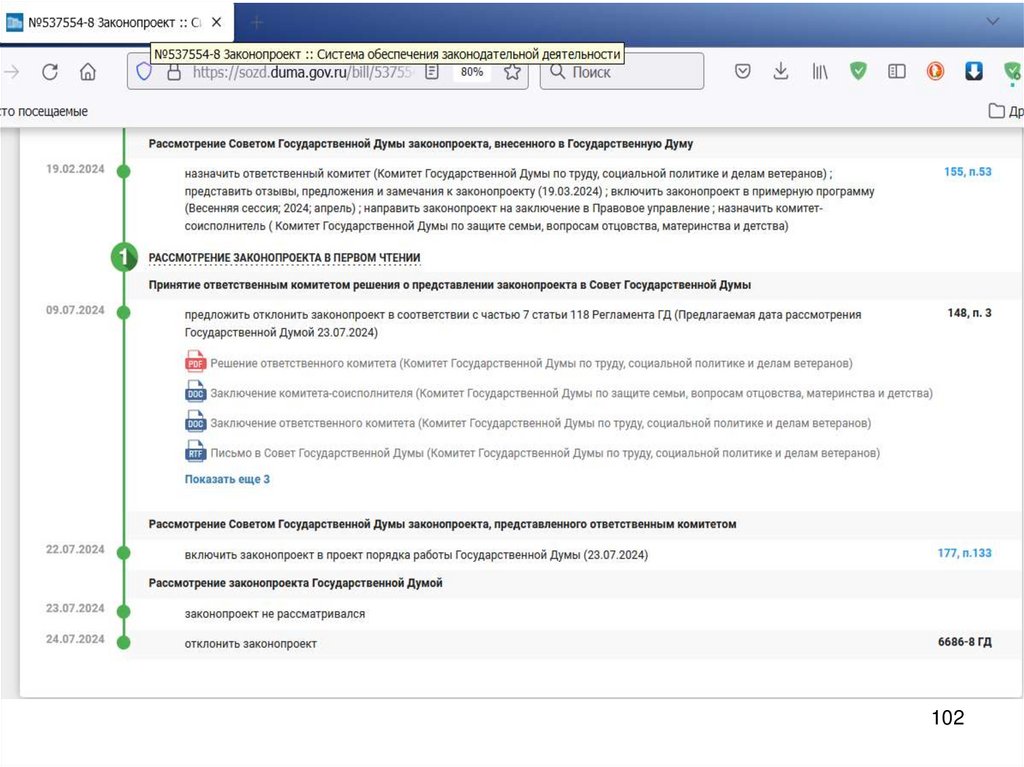Screen dimensions: 1024x767
Task: Go forward with the arrow icon
Action: pyautogui.click(x=12, y=72)
